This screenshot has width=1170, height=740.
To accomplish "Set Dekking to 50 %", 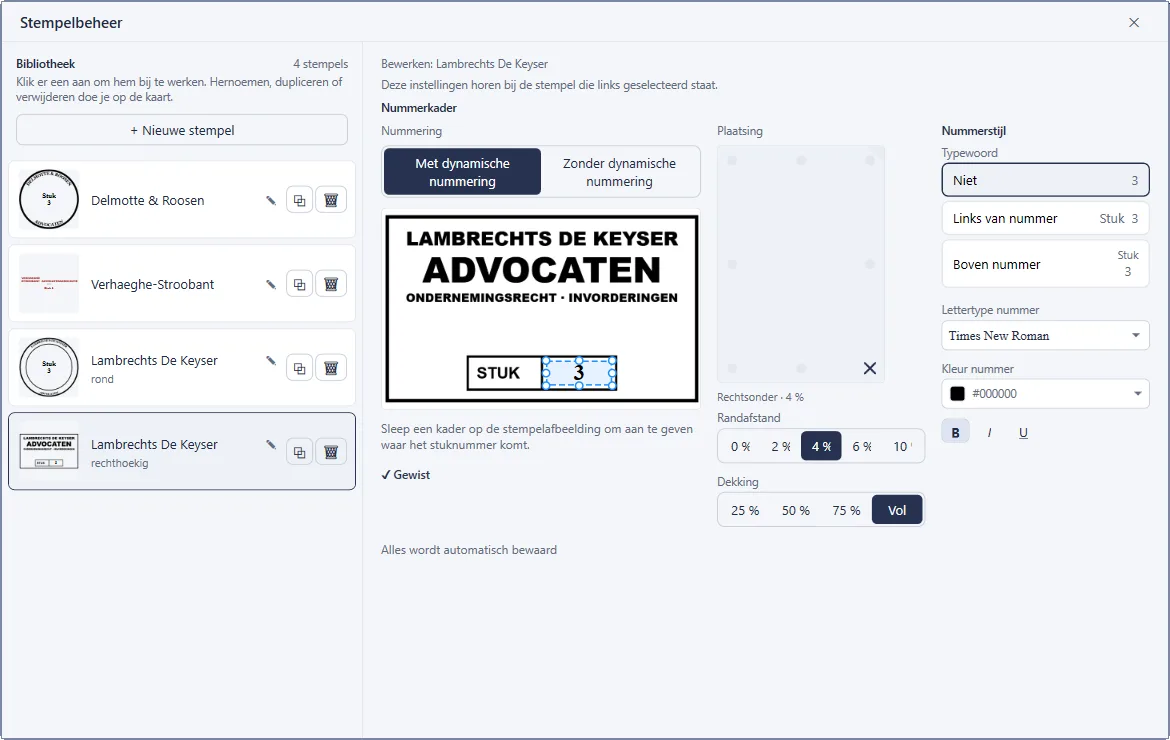I will point(795,510).
